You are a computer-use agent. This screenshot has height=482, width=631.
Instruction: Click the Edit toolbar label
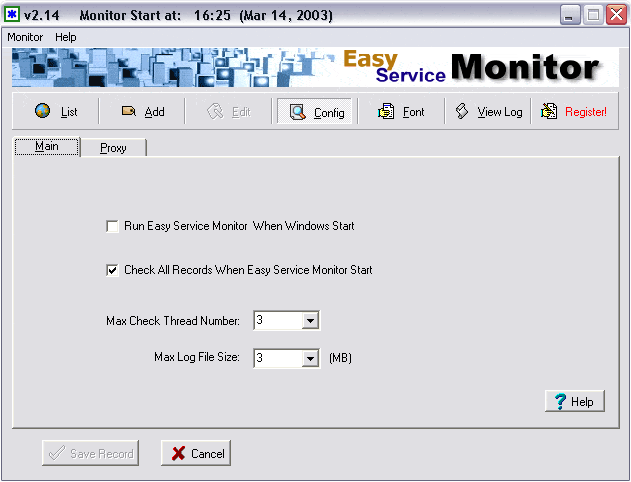pos(241,112)
